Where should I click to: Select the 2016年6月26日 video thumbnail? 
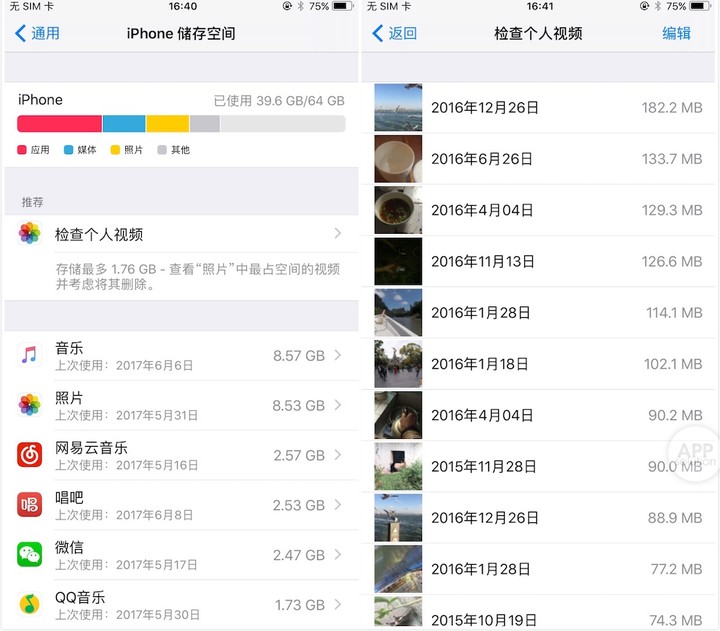coord(398,159)
